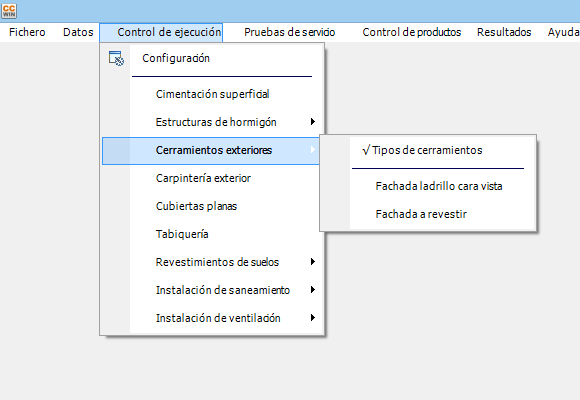Click the Configuración settings window icon
Screen dimensions: 580x400
point(116,58)
